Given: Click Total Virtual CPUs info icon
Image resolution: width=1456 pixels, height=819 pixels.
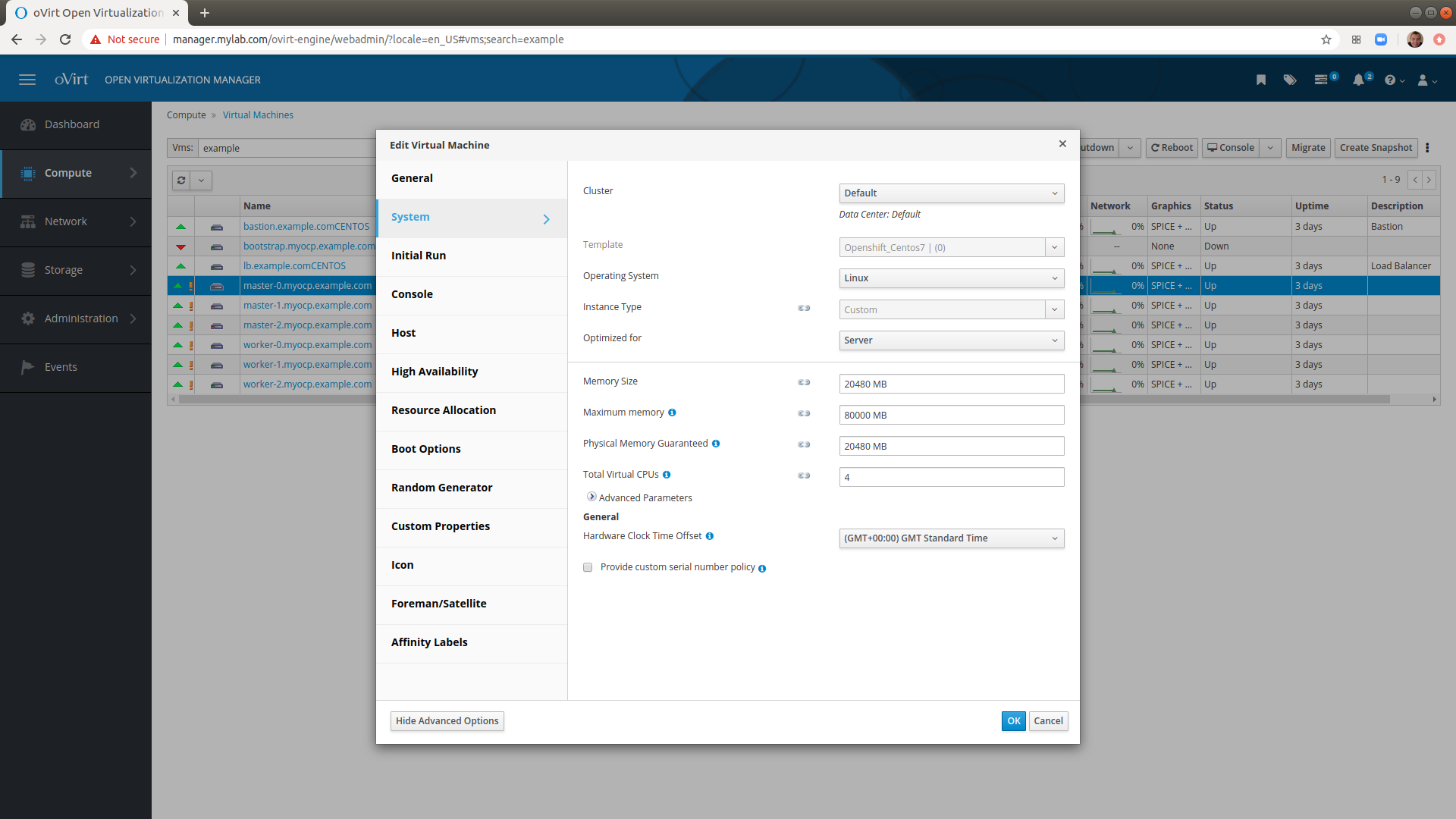Looking at the screenshot, I should pos(667,475).
